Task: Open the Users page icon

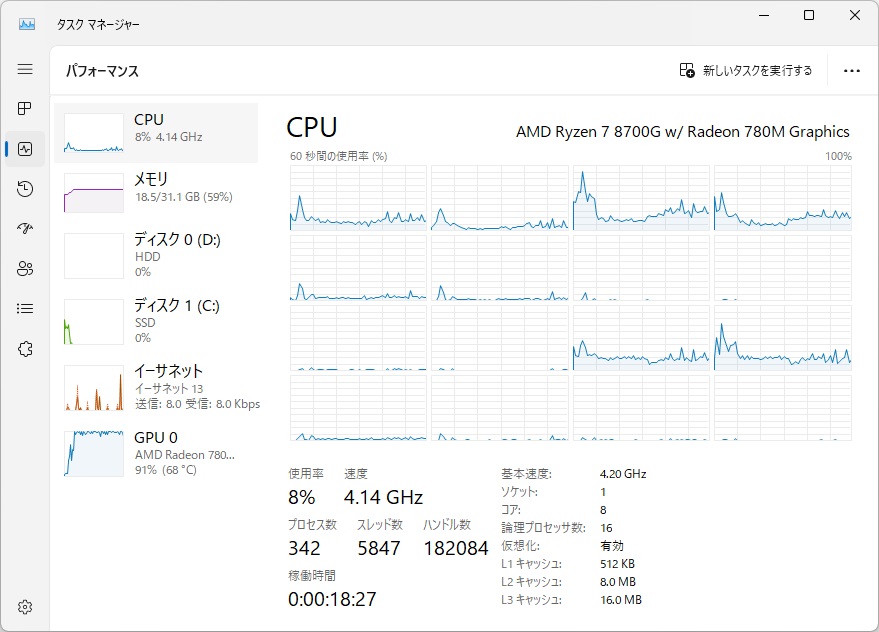Action: tap(25, 268)
